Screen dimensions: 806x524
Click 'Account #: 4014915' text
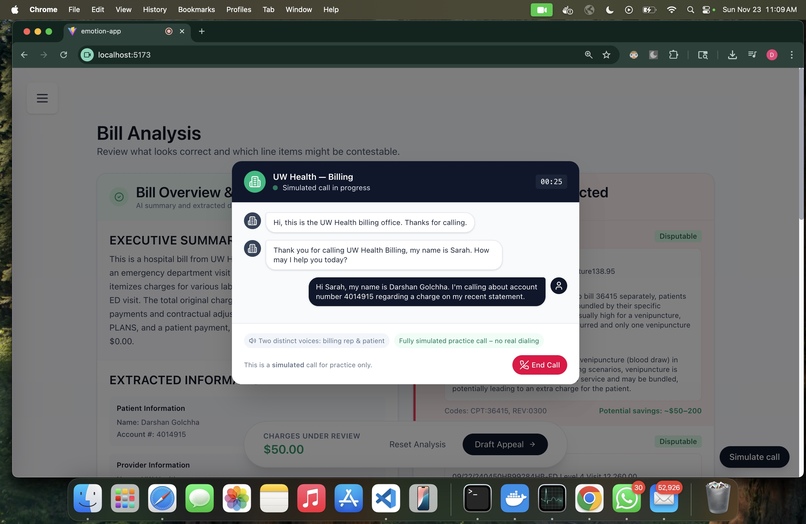click(151, 435)
